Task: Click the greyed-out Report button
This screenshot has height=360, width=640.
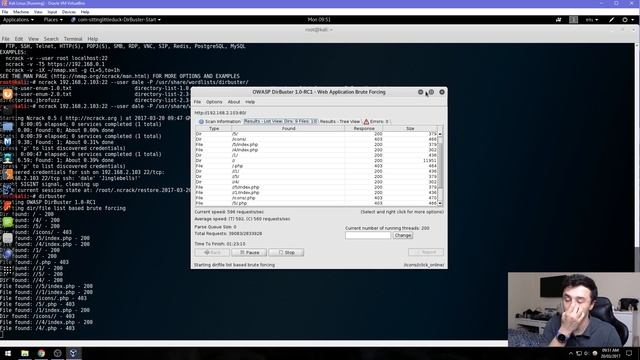Action: point(426,252)
